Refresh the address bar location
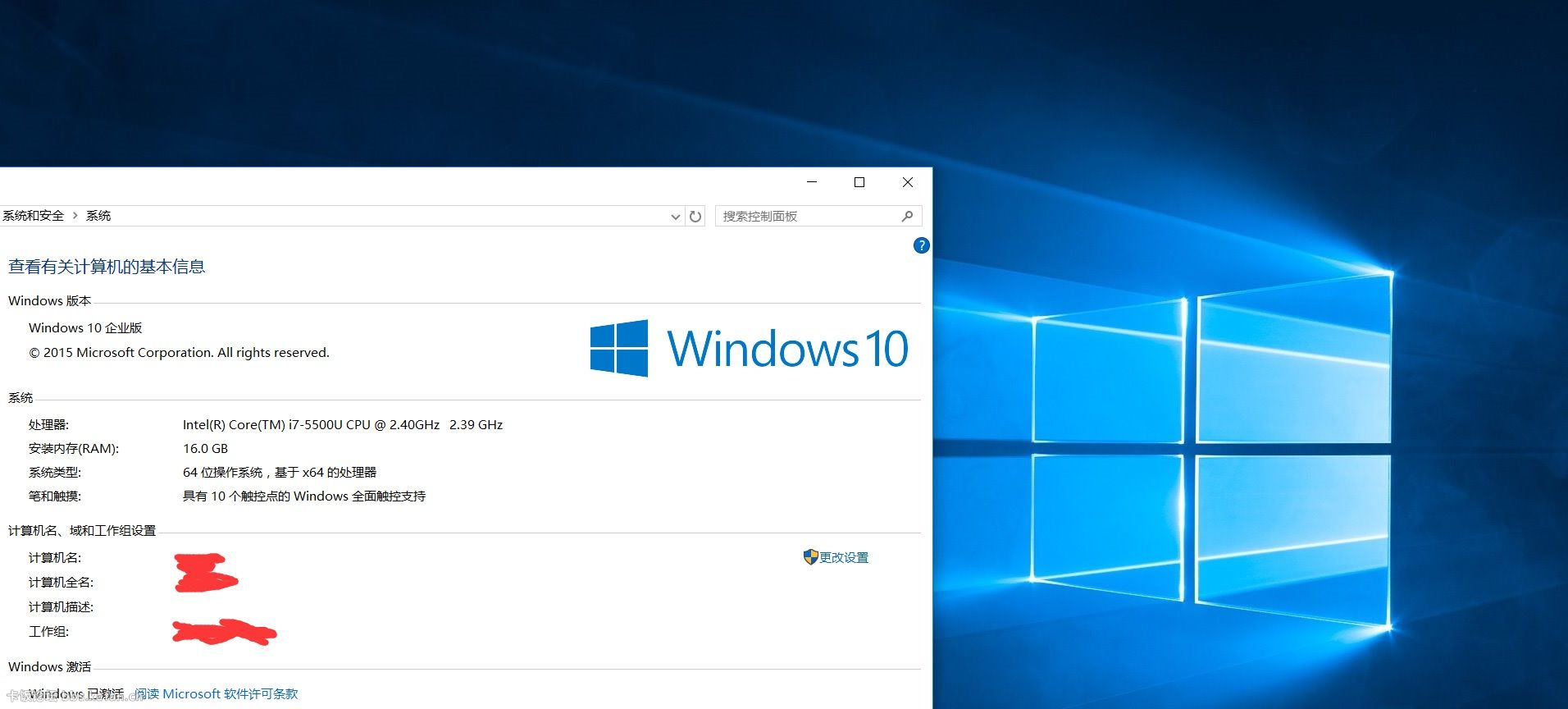Image resolution: width=1568 pixels, height=709 pixels. (x=695, y=217)
